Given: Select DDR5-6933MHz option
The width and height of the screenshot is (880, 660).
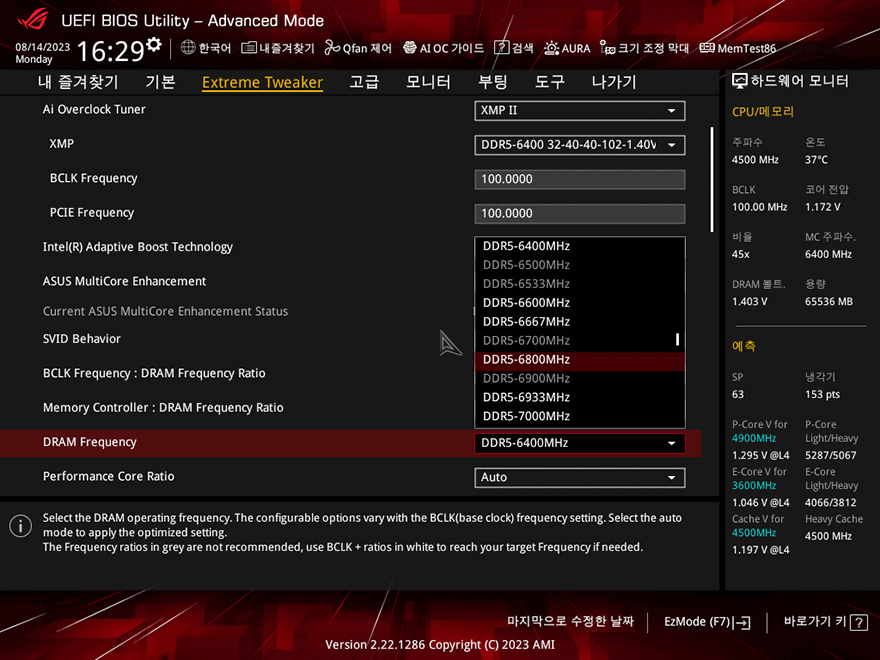Looking at the screenshot, I should coord(580,397).
